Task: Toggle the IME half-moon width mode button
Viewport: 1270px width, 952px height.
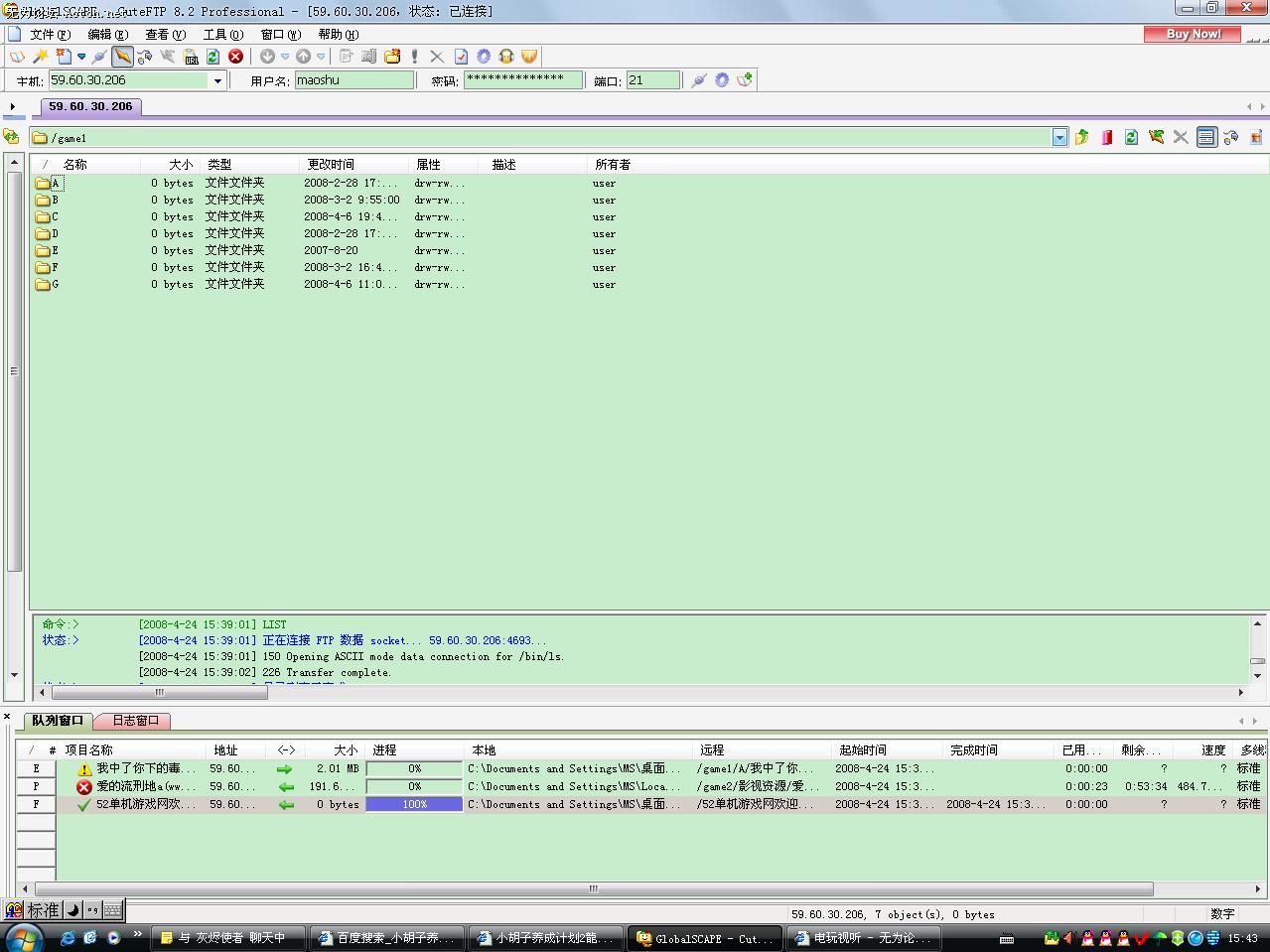Action: click(x=73, y=909)
